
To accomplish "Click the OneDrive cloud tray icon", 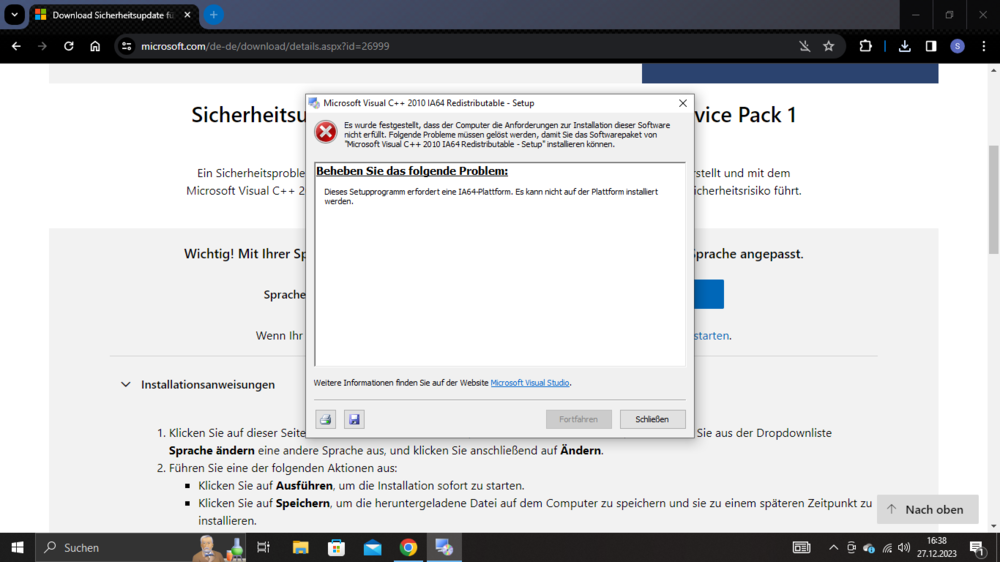I will (x=869, y=548).
